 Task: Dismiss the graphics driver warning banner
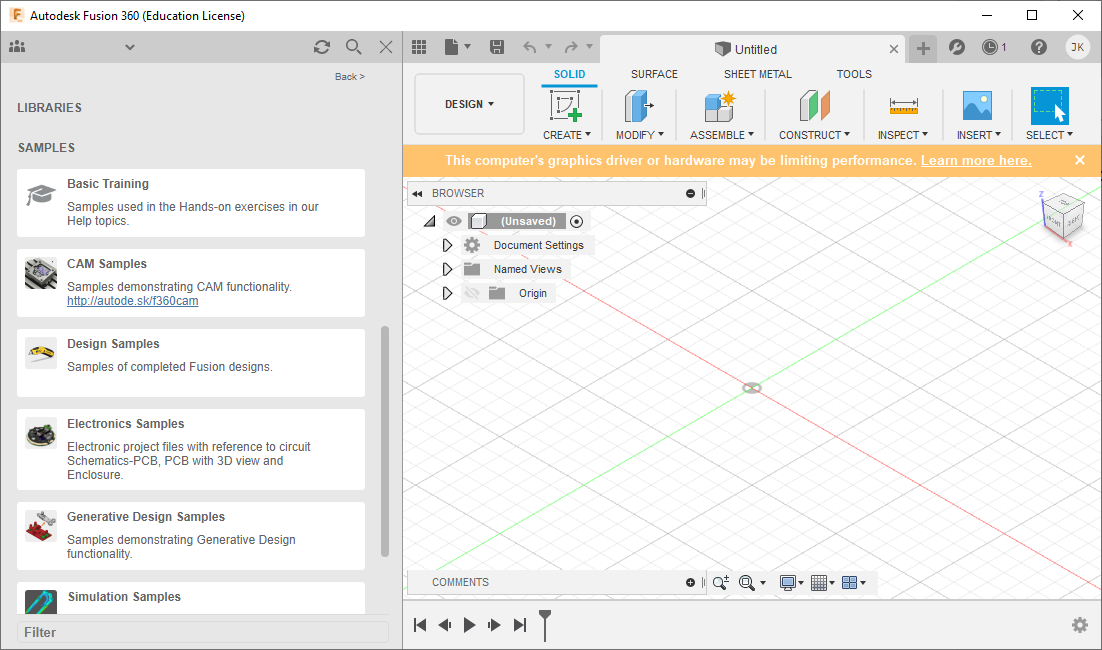1080,160
